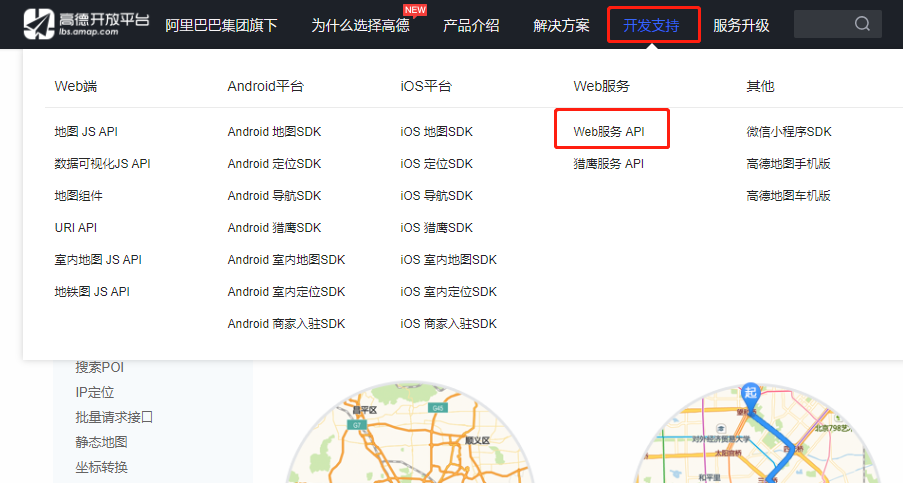
Task: Open 开发支持 menu
Action: pos(651,25)
